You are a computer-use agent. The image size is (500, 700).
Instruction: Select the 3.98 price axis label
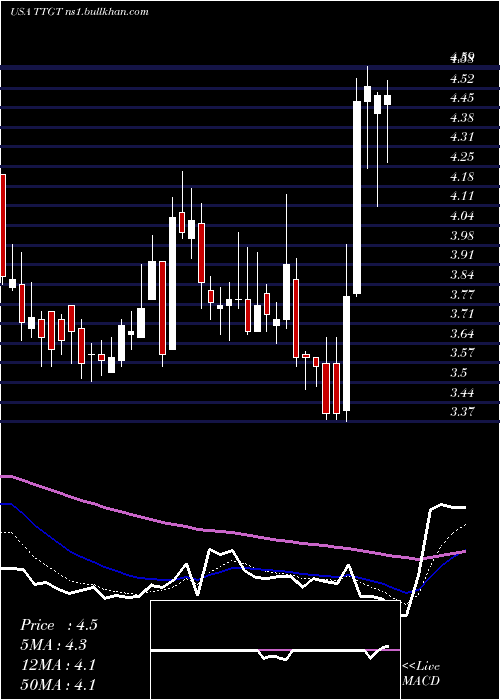(x=462, y=236)
